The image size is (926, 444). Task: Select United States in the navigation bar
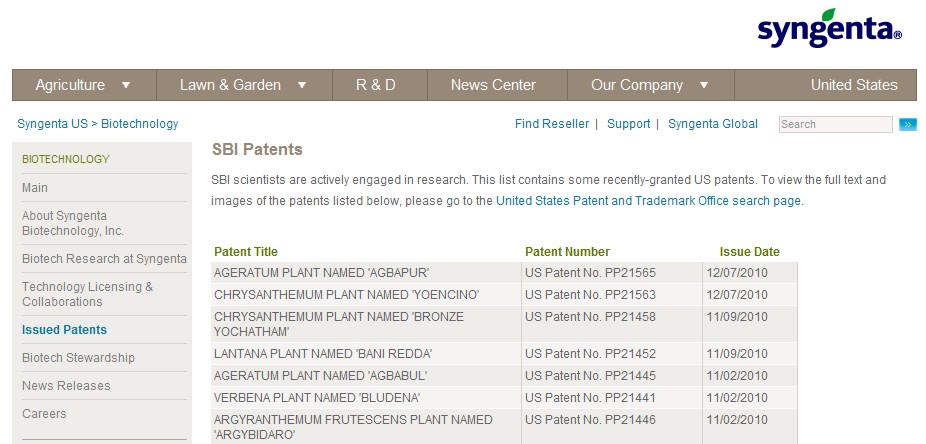coord(854,85)
